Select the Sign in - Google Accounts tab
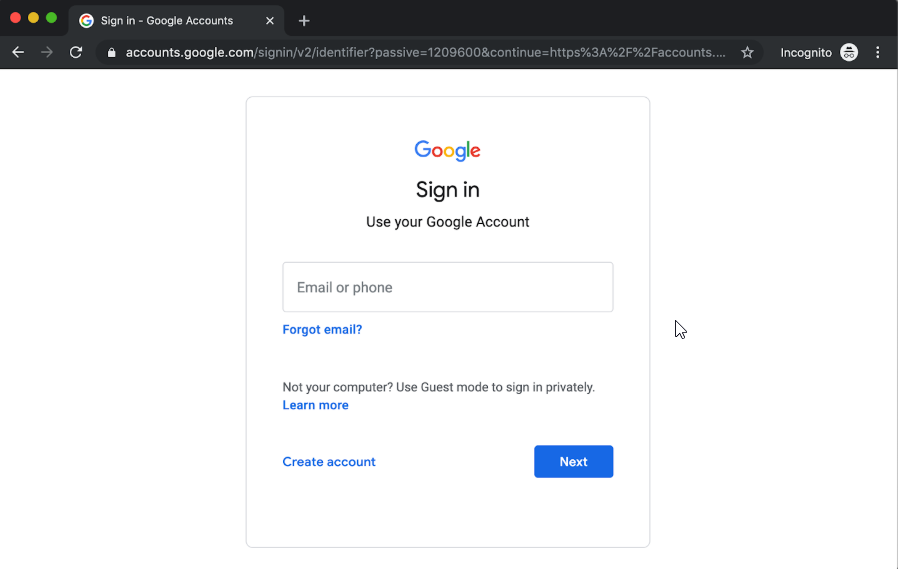Image resolution: width=898 pixels, height=569 pixels. click(x=170, y=21)
